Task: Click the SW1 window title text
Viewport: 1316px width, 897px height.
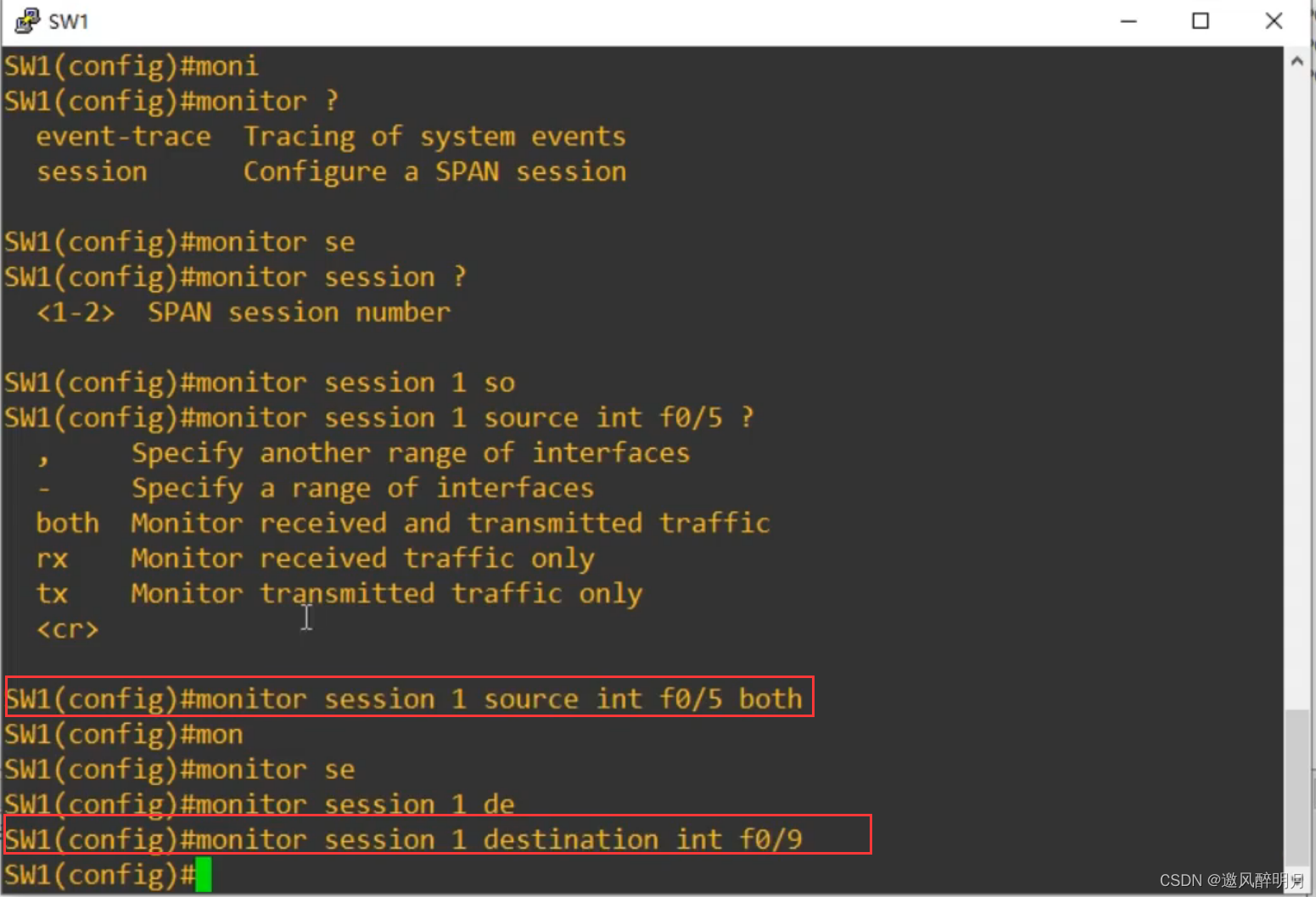Action: (x=69, y=21)
